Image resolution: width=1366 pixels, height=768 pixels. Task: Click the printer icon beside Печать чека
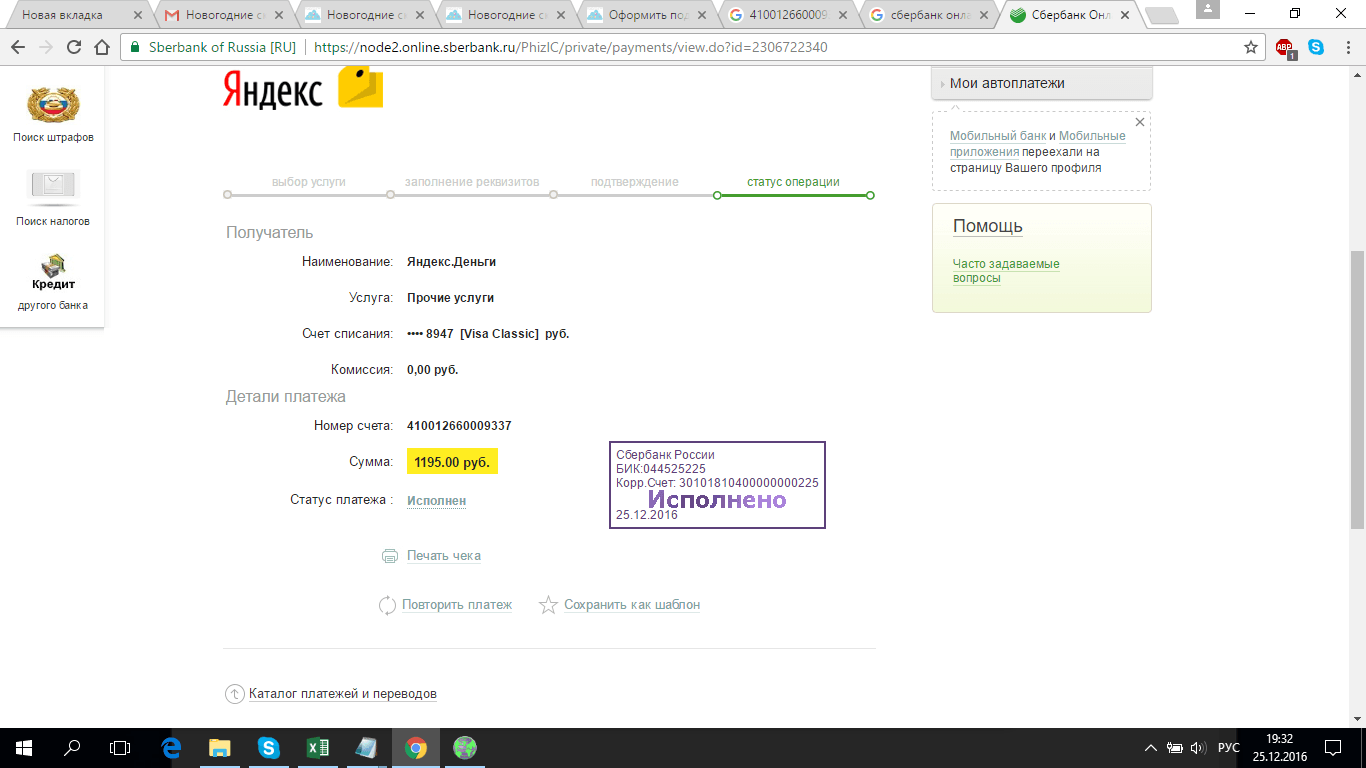pyautogui.click(x=390, y=556)
